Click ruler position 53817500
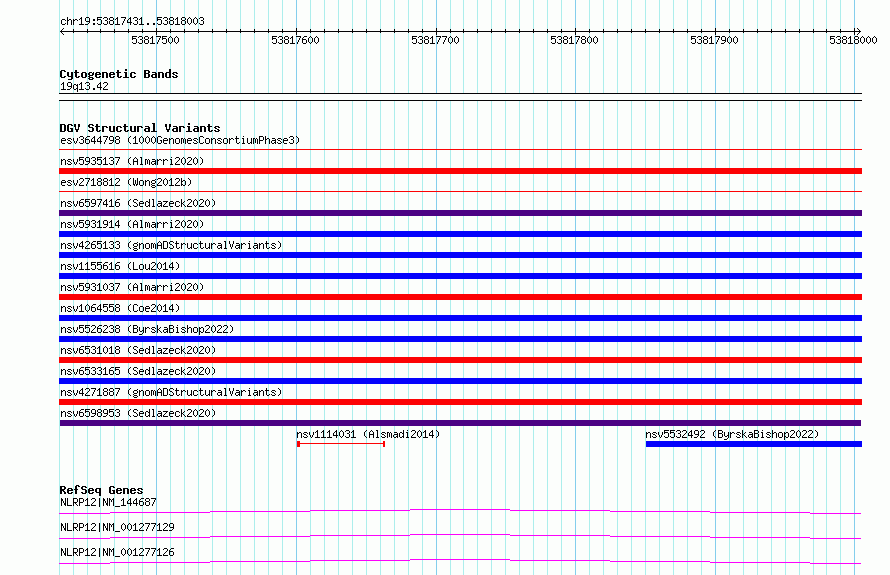The height and width of the screenshot is (575, 890). (155, 40)
